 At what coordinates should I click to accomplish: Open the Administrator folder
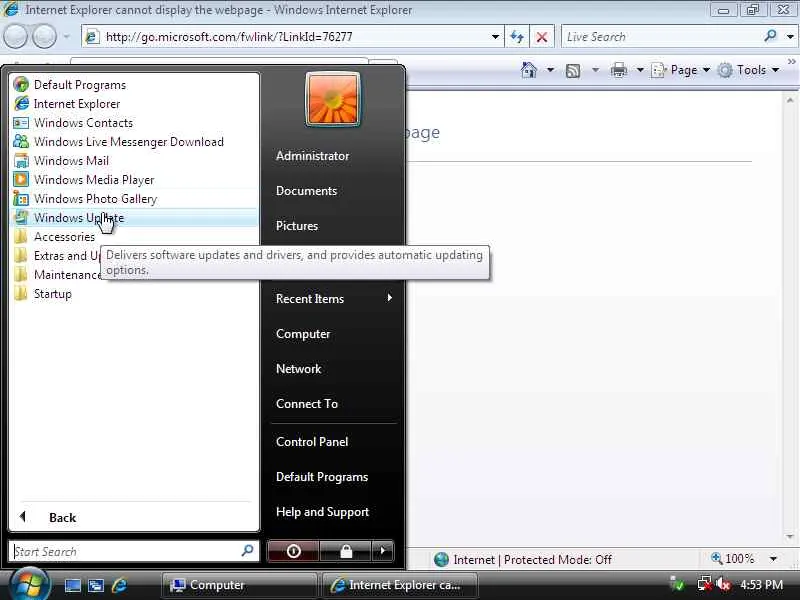tap(312, 156)
